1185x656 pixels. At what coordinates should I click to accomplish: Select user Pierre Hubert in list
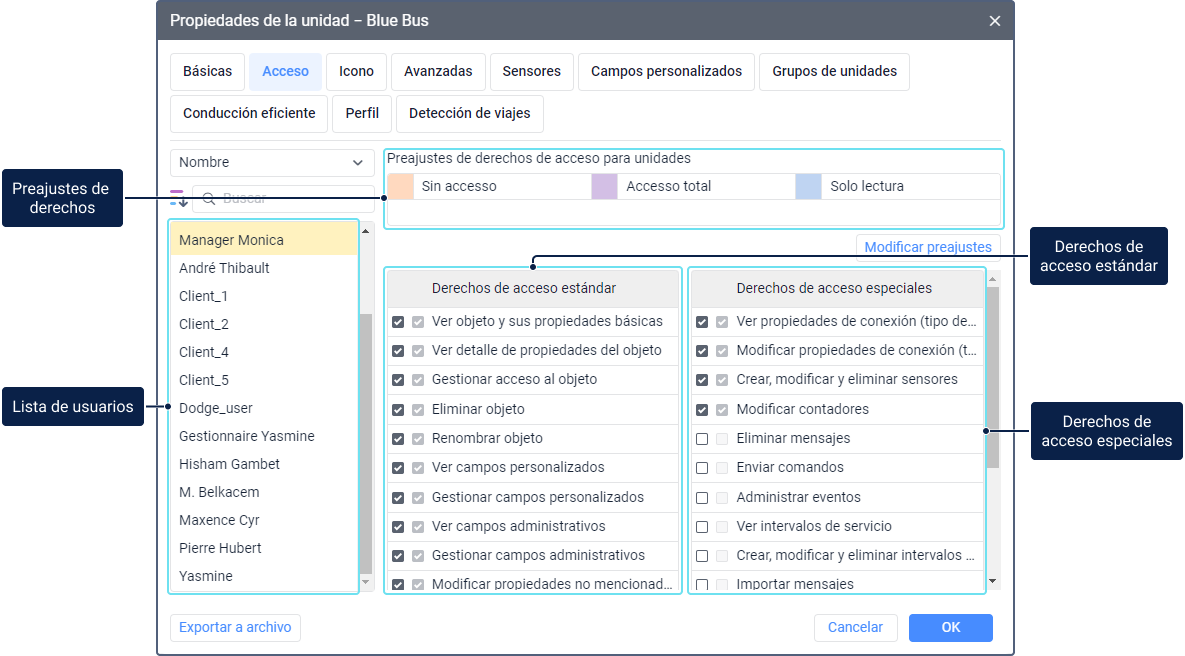coord(220,549)
